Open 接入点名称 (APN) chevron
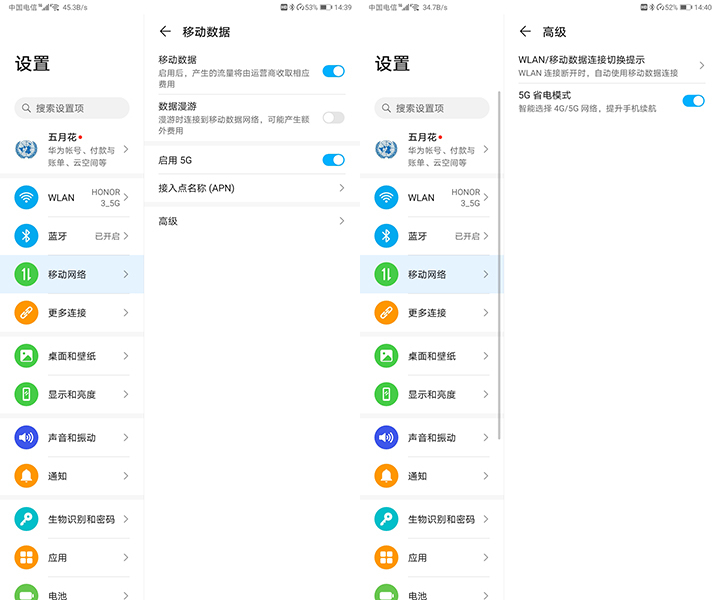Screen dimensions: 720x600 pos(342,188)
